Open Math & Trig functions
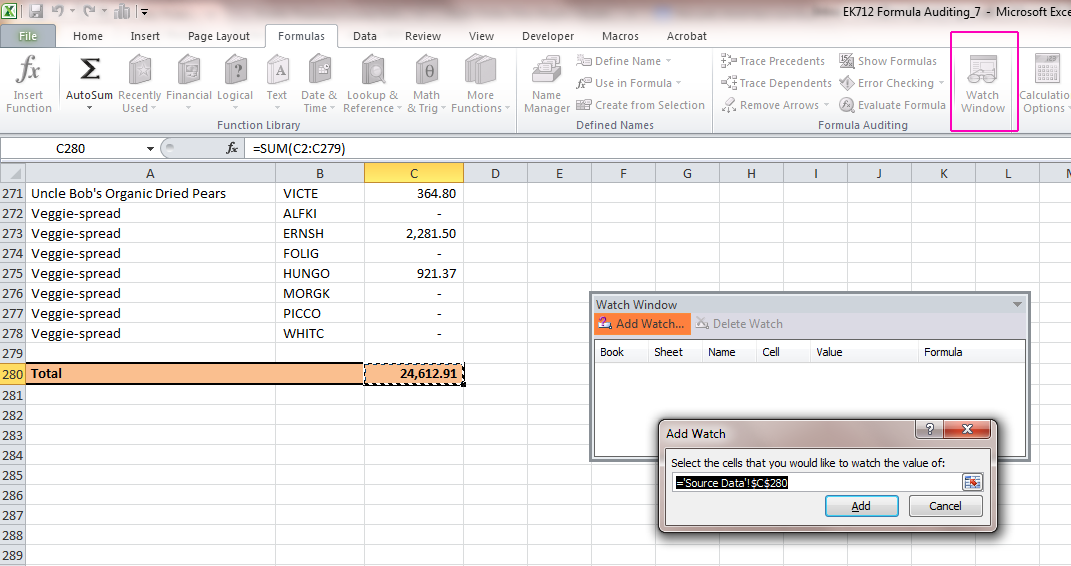This screenshot has height=566, width=1071. [426, 84]
